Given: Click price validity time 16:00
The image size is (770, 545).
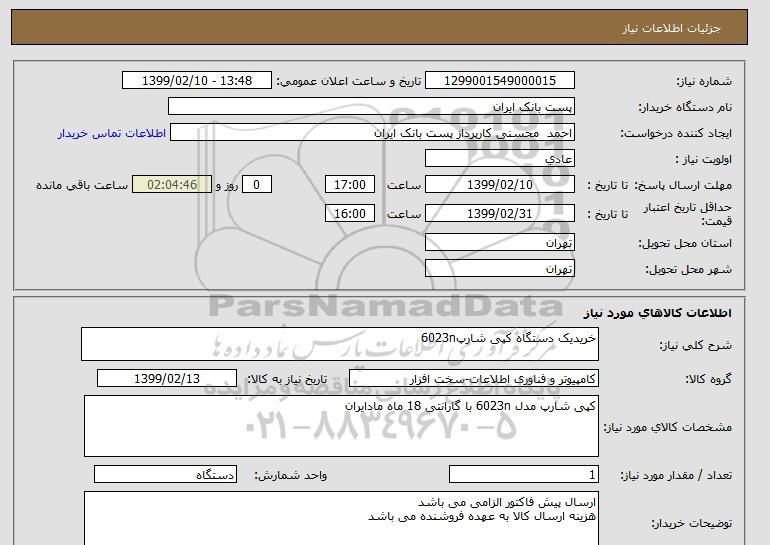Looking at the screenshot, I should pyautogui.click(x=350, y=213).
